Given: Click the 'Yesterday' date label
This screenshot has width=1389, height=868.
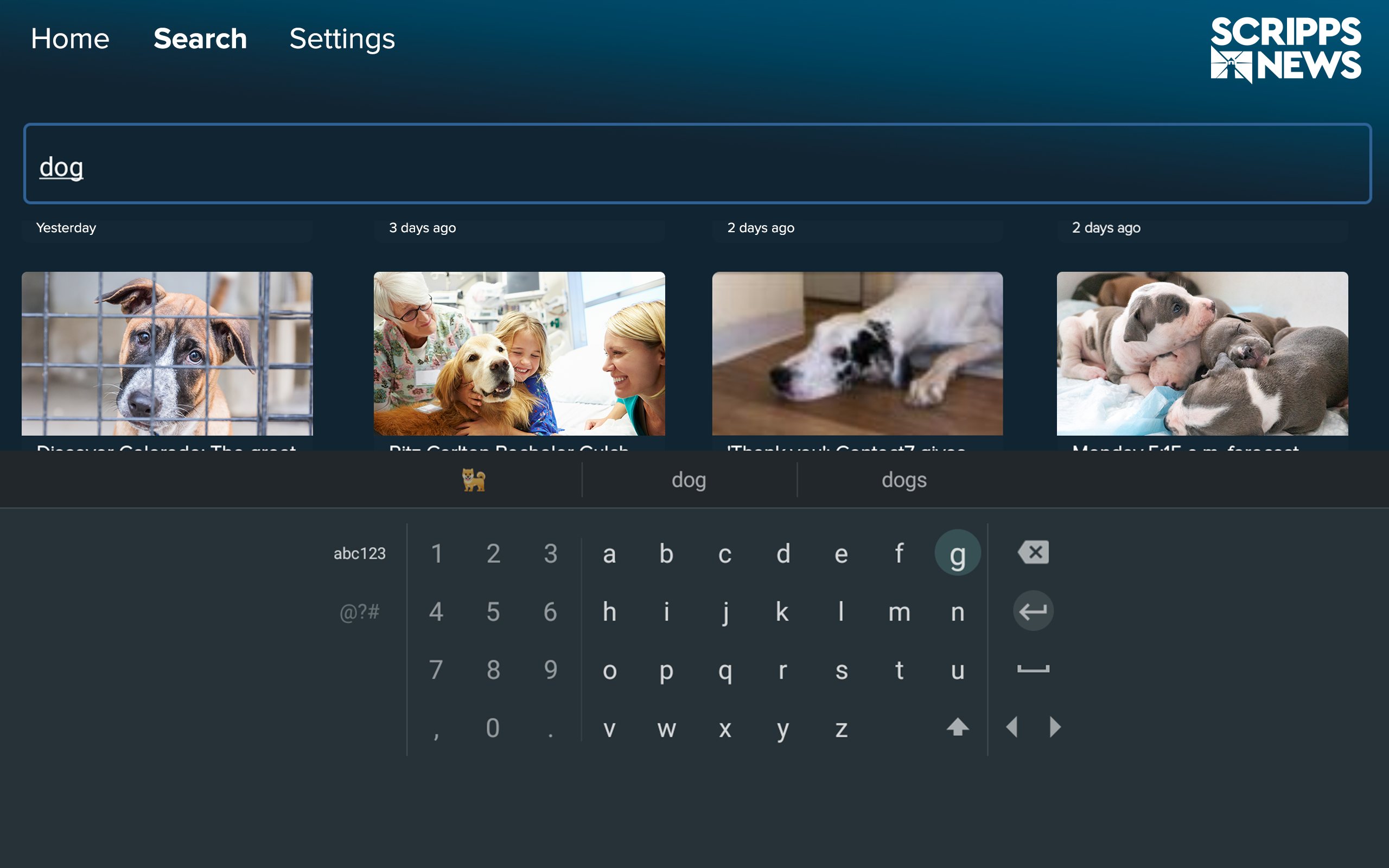Looking at the screenshot, I should (x=66, y=228).
